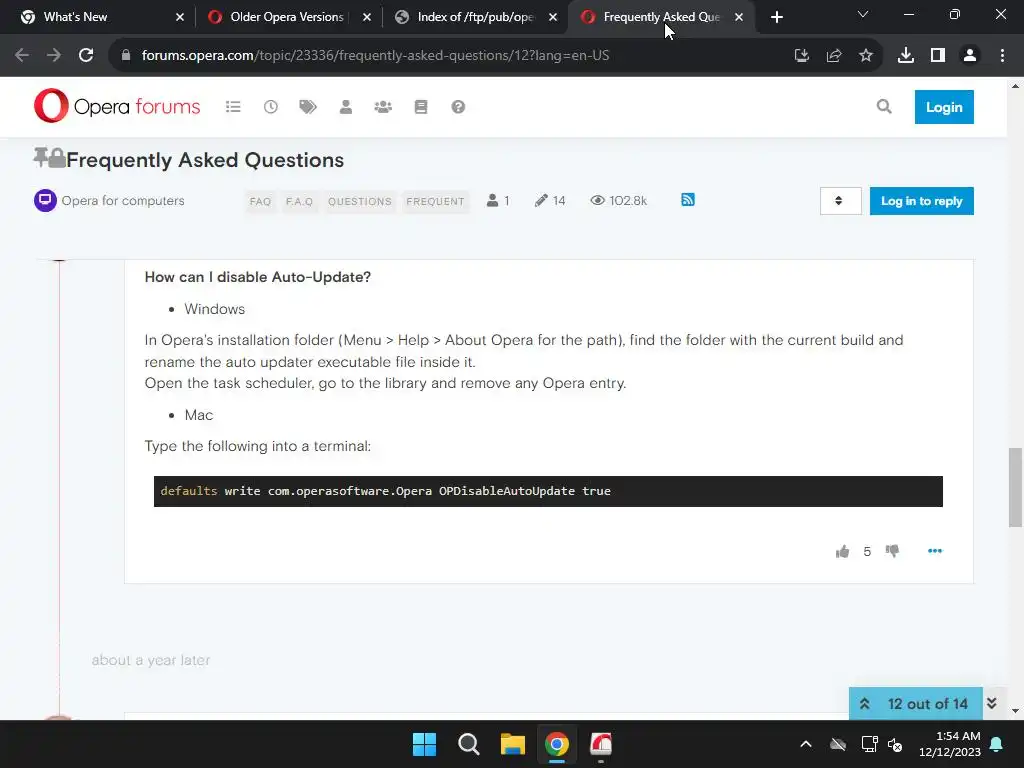
Task: Toggle the Chrome side panel icon
Action: 938,56
